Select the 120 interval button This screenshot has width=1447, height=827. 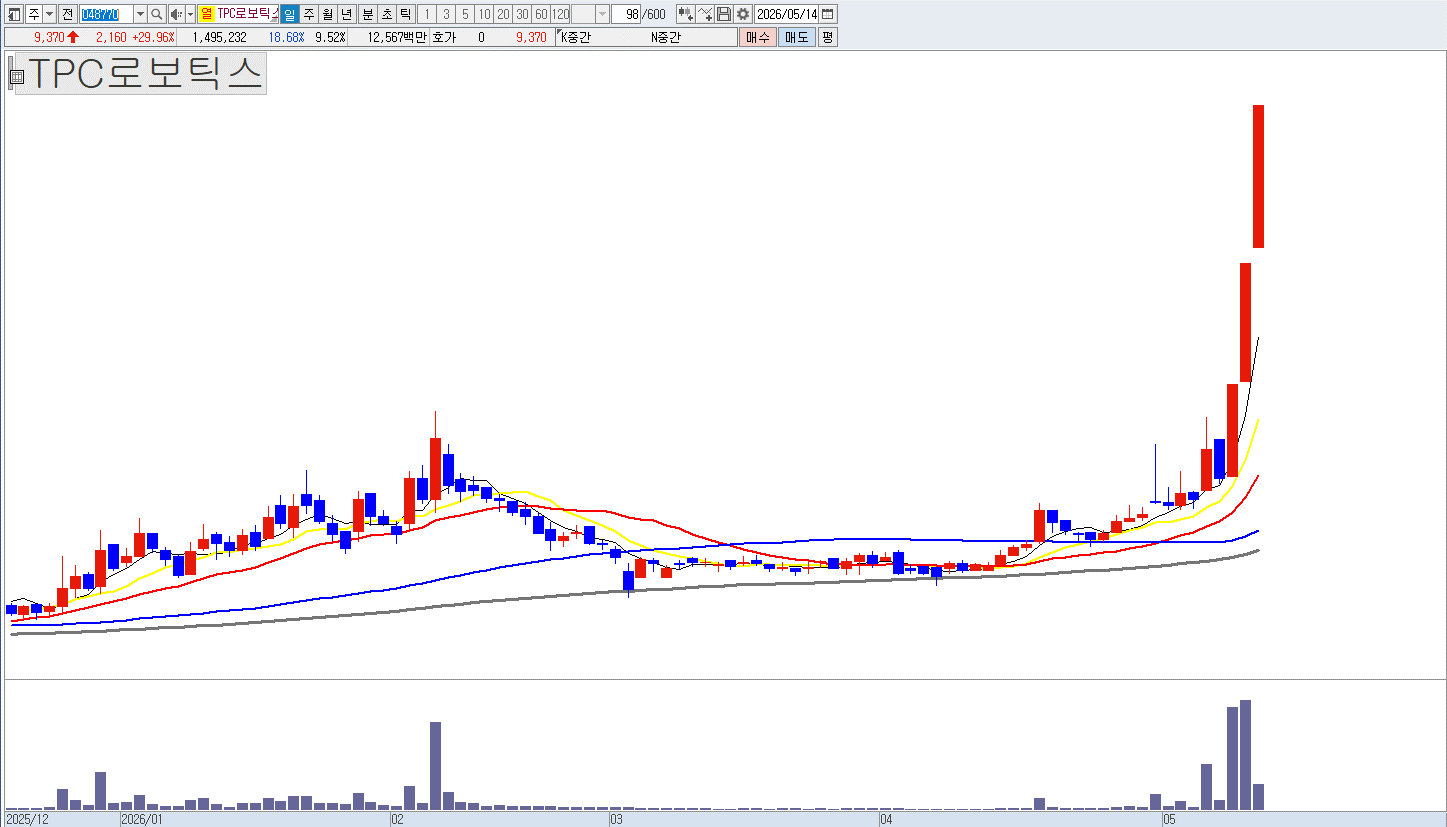(560, 14)
